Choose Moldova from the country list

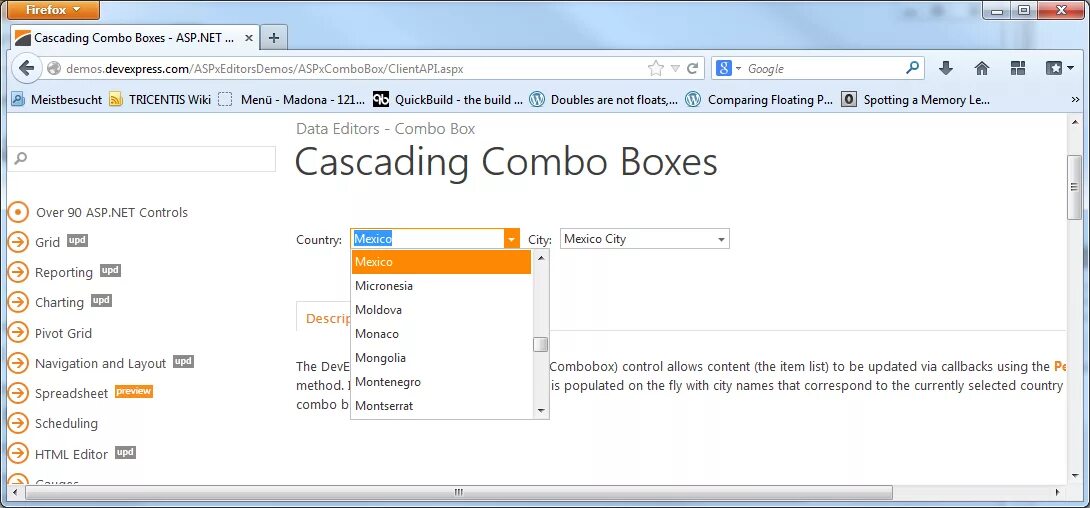pos(441,310)
